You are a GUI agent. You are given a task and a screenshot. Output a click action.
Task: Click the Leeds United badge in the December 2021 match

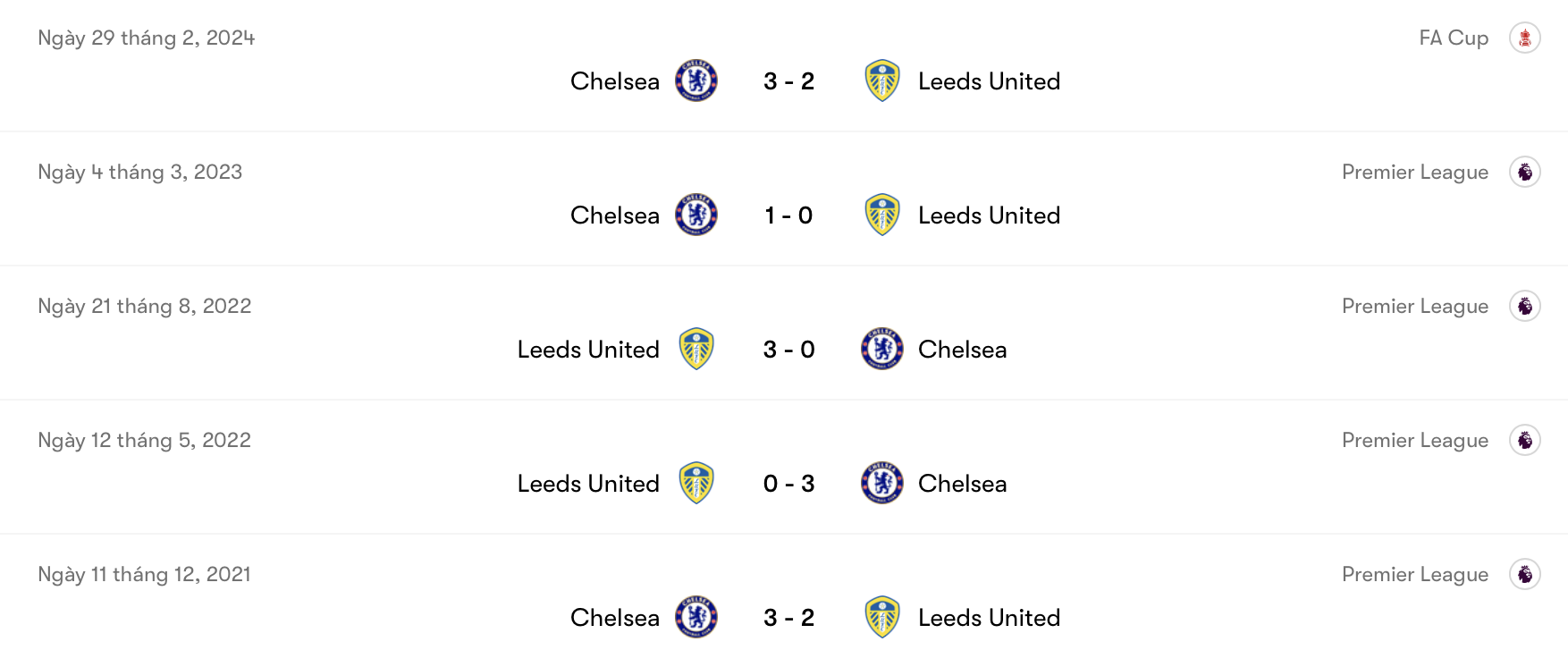882,617
